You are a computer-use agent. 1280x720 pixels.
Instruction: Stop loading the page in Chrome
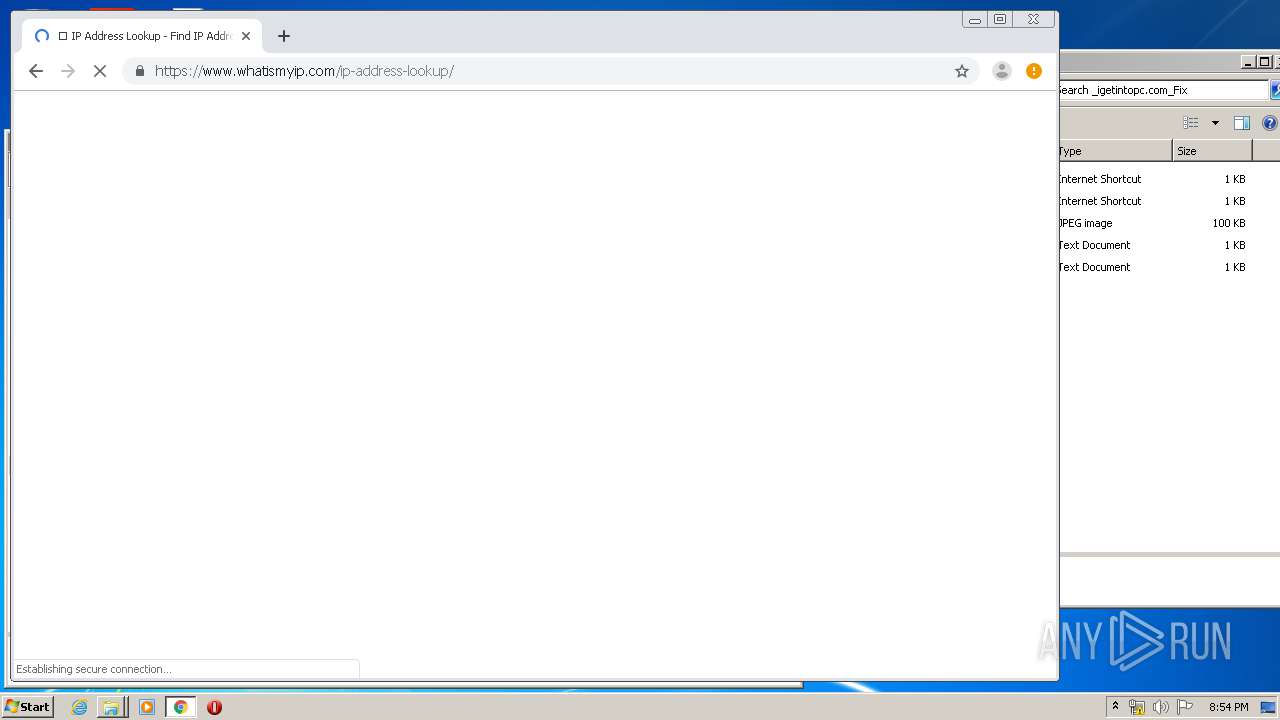click(x=100, y=71)
